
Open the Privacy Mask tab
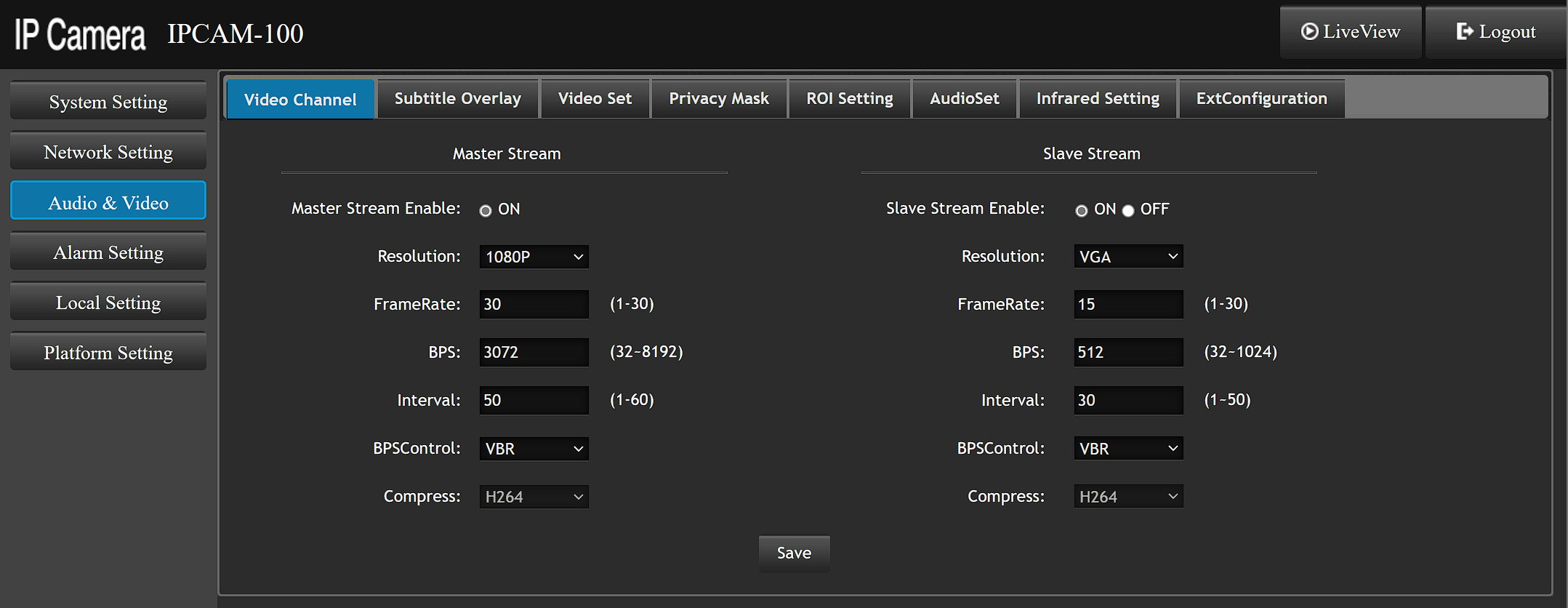point(719,98)
